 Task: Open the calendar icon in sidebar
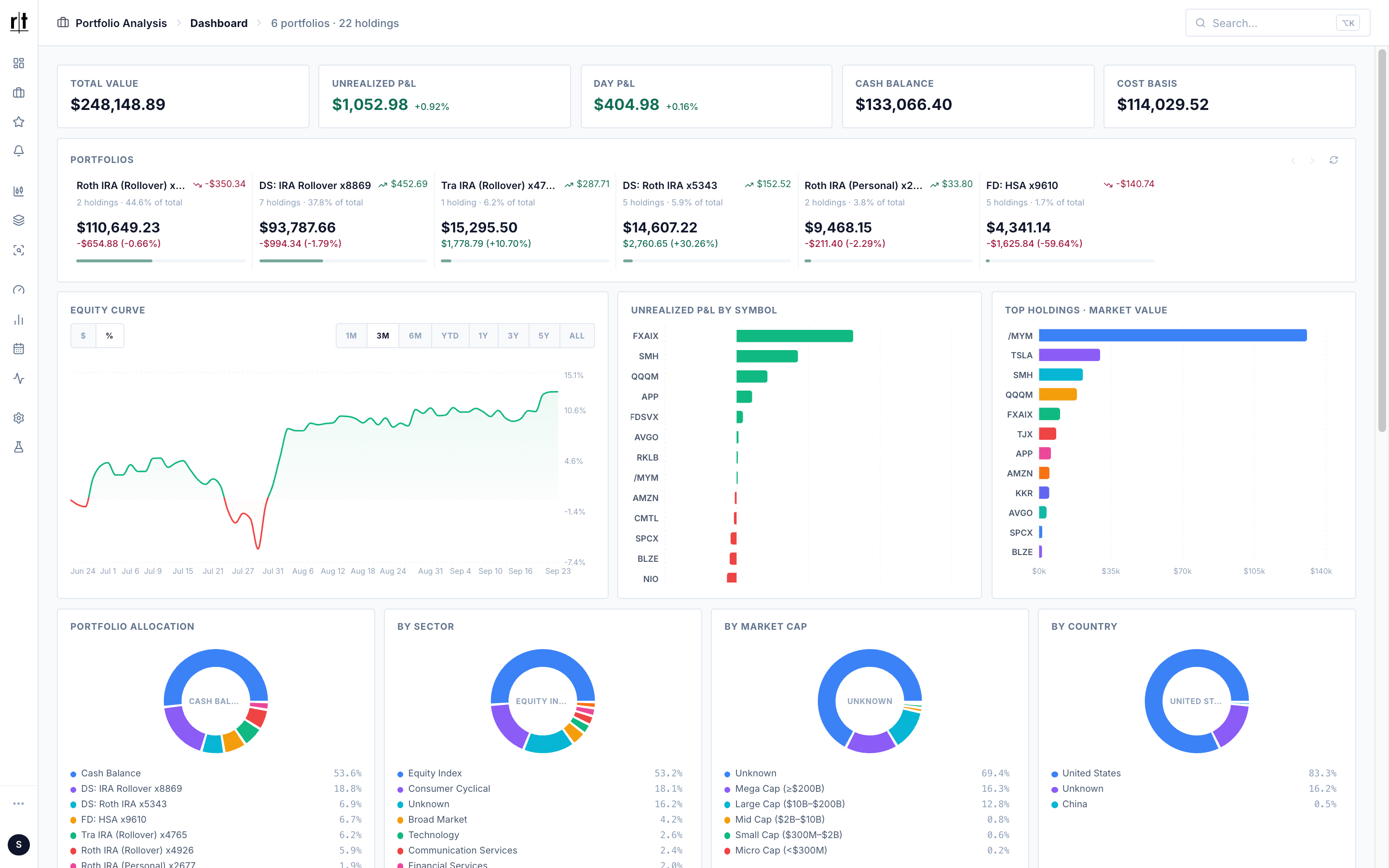coord(19,349)
